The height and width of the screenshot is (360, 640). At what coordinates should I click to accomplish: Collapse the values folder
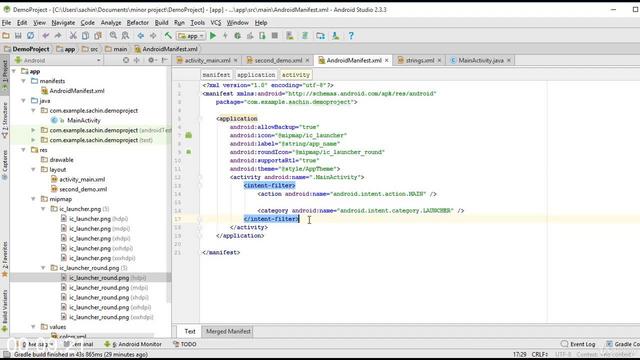[x=33, y=327]
